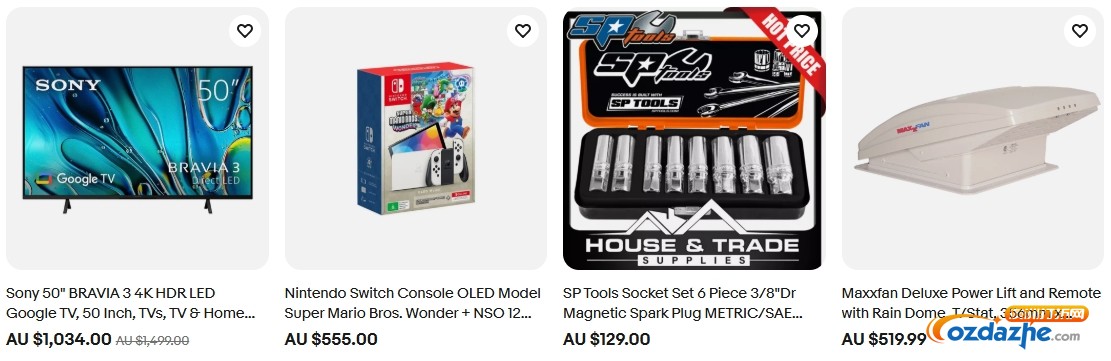This screenshot has width=1111, height=361.
Task: Click the struck-through AU $1,499.00 price
Action: coord(152,340)
